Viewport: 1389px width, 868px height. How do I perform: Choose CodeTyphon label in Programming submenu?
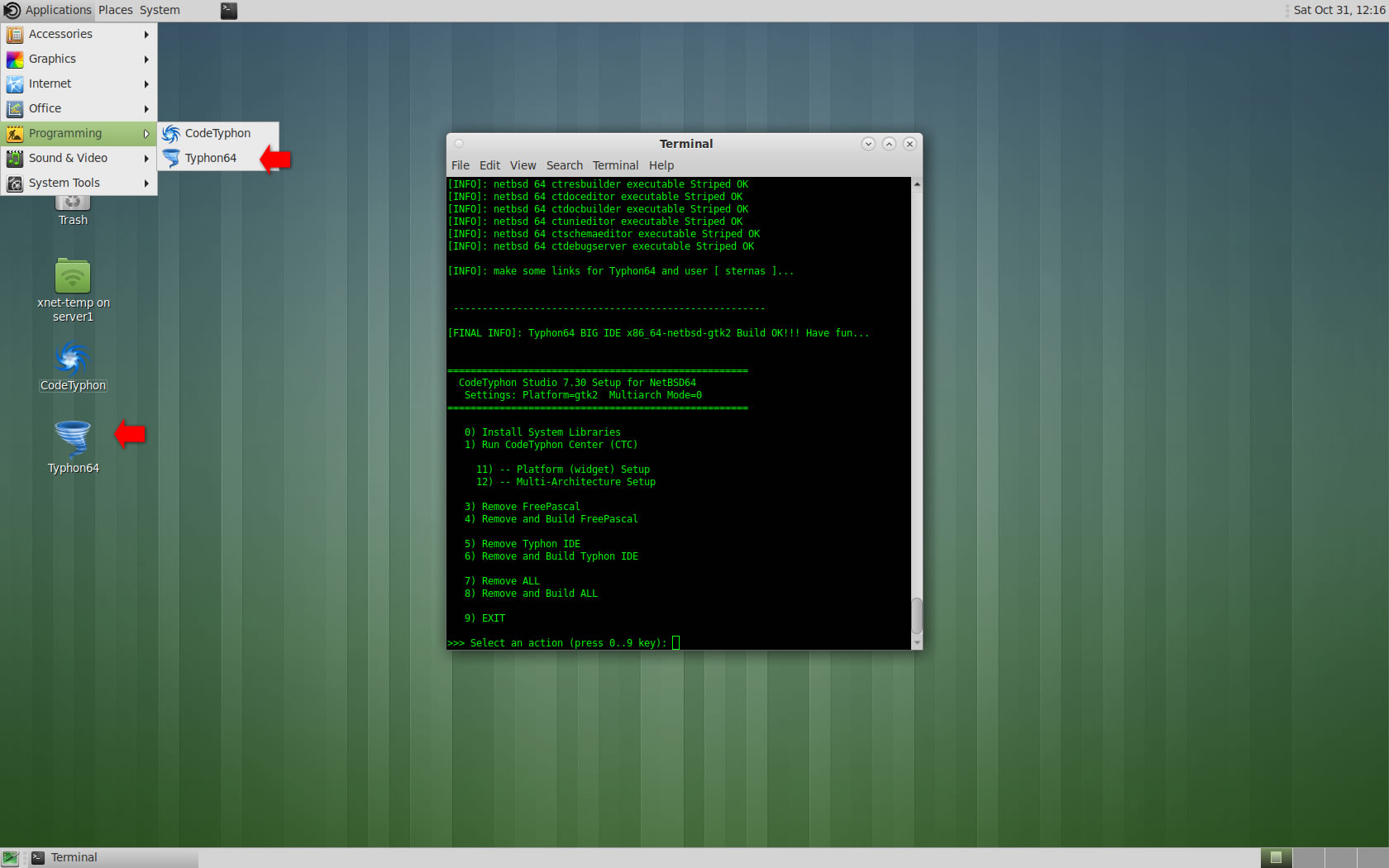point(217,133)
